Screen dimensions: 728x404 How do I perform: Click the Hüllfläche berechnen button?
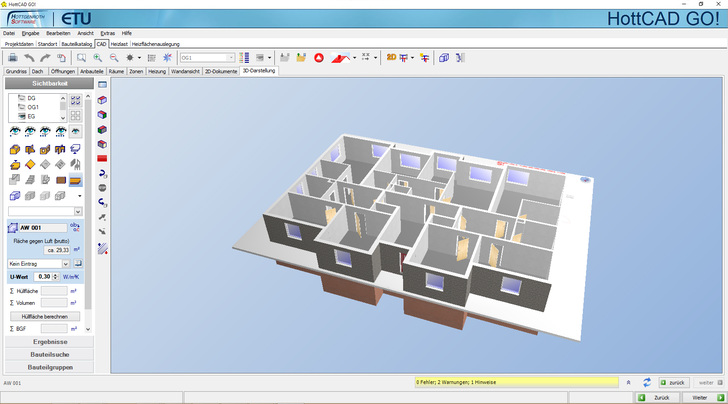[43, 315]
